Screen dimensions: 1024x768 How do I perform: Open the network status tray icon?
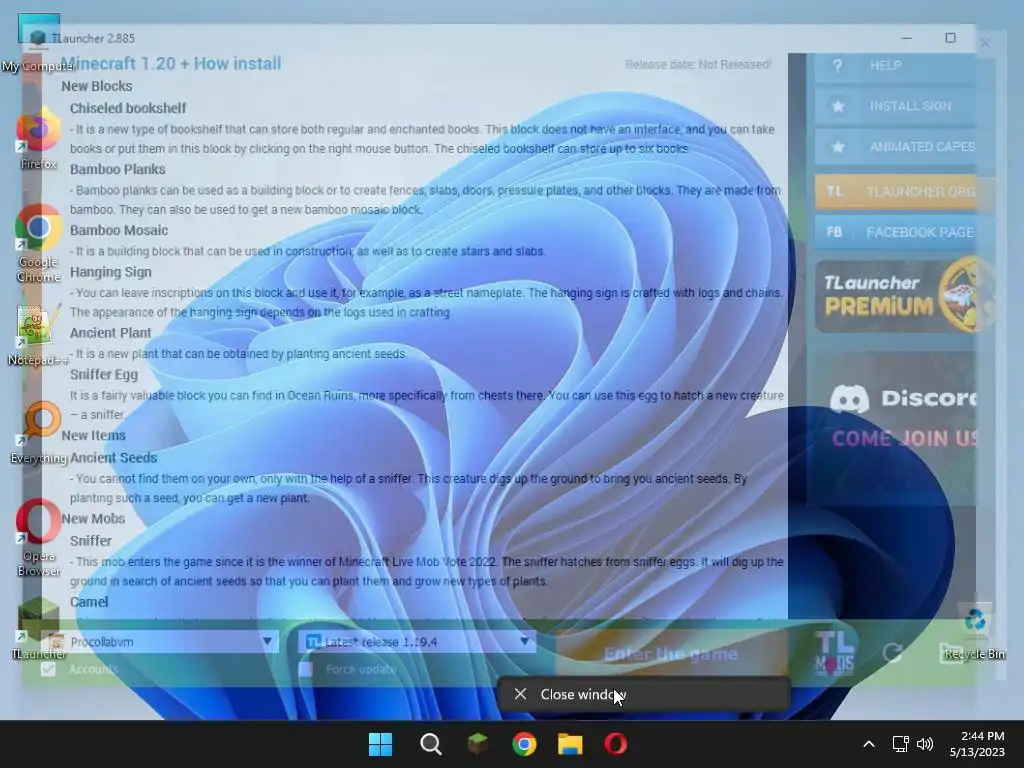pyautogui.click(x=901, y=744)
